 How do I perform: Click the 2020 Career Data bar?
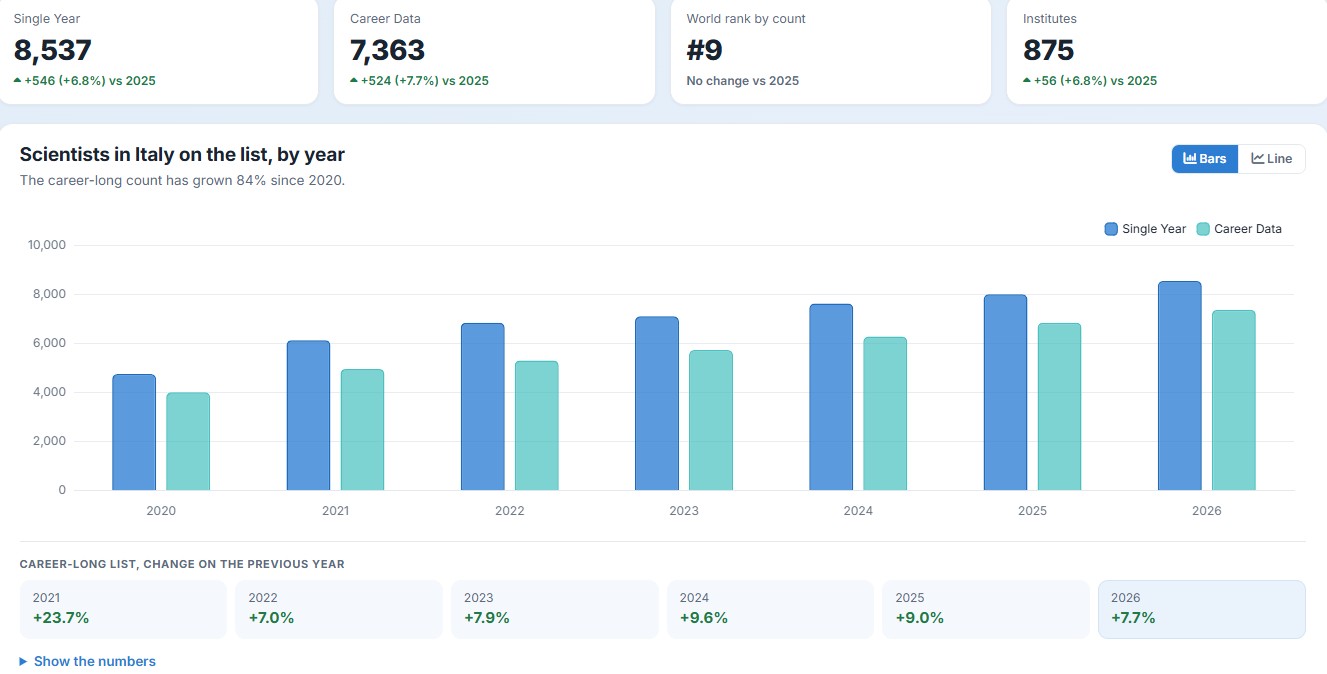[188, 441]
